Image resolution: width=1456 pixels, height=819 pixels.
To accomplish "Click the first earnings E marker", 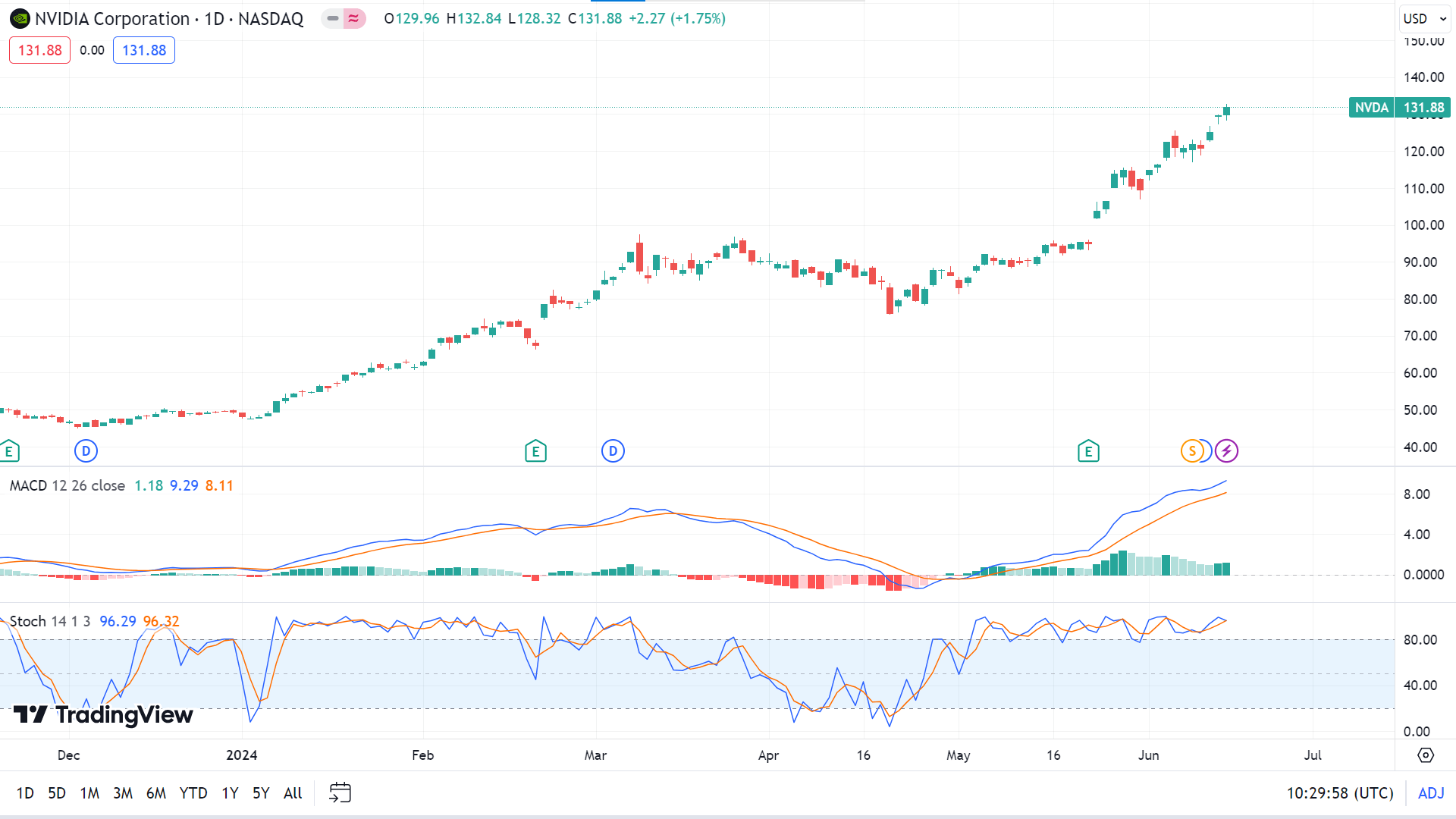I will (9, 451).
